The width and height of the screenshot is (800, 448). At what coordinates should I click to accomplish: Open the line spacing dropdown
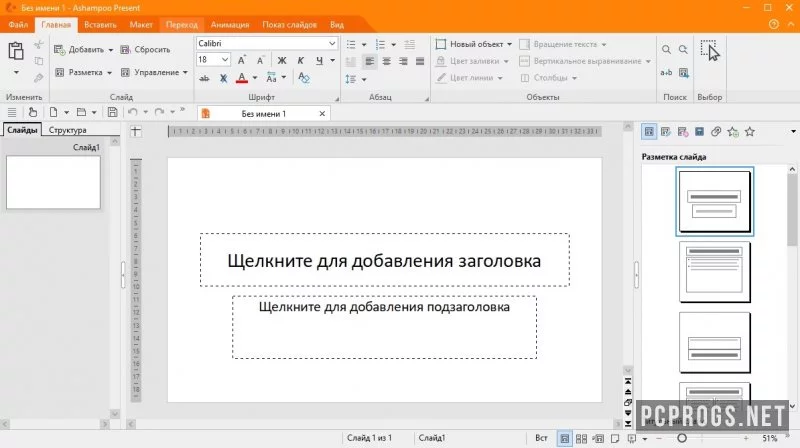364,79
